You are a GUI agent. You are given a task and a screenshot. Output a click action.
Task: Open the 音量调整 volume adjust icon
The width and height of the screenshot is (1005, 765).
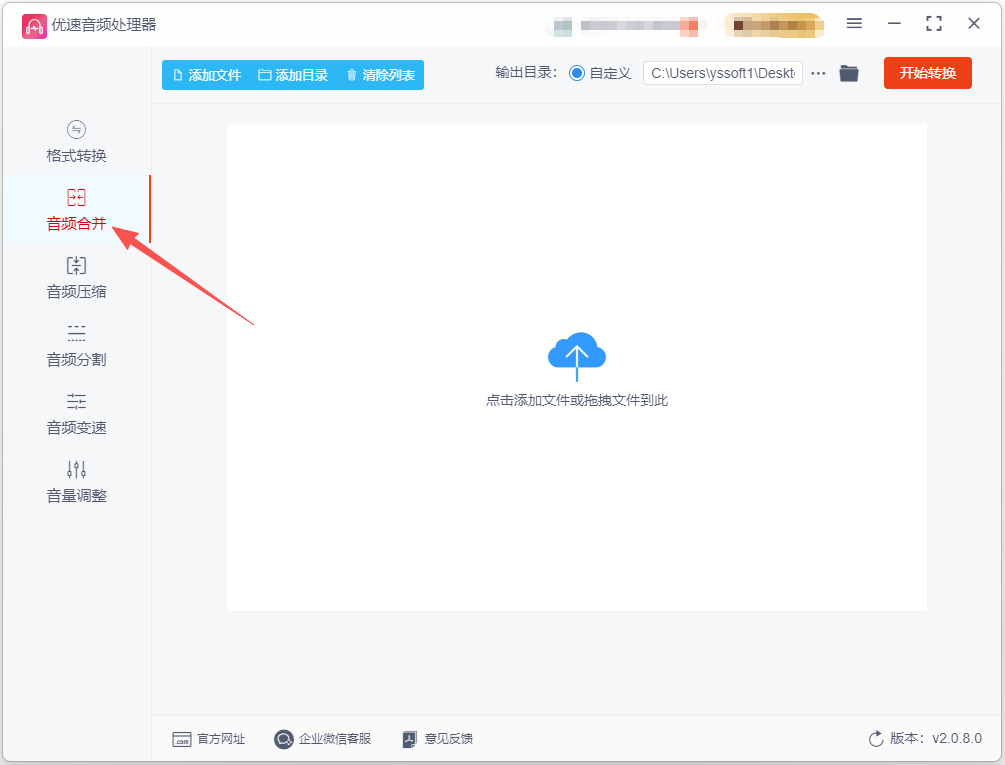(x=76, y=469)
